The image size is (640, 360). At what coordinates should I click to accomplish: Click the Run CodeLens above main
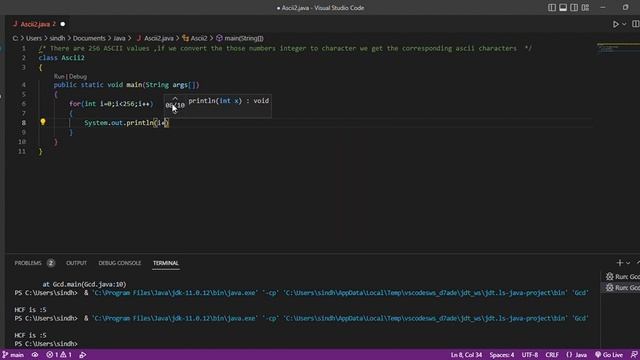59,76
